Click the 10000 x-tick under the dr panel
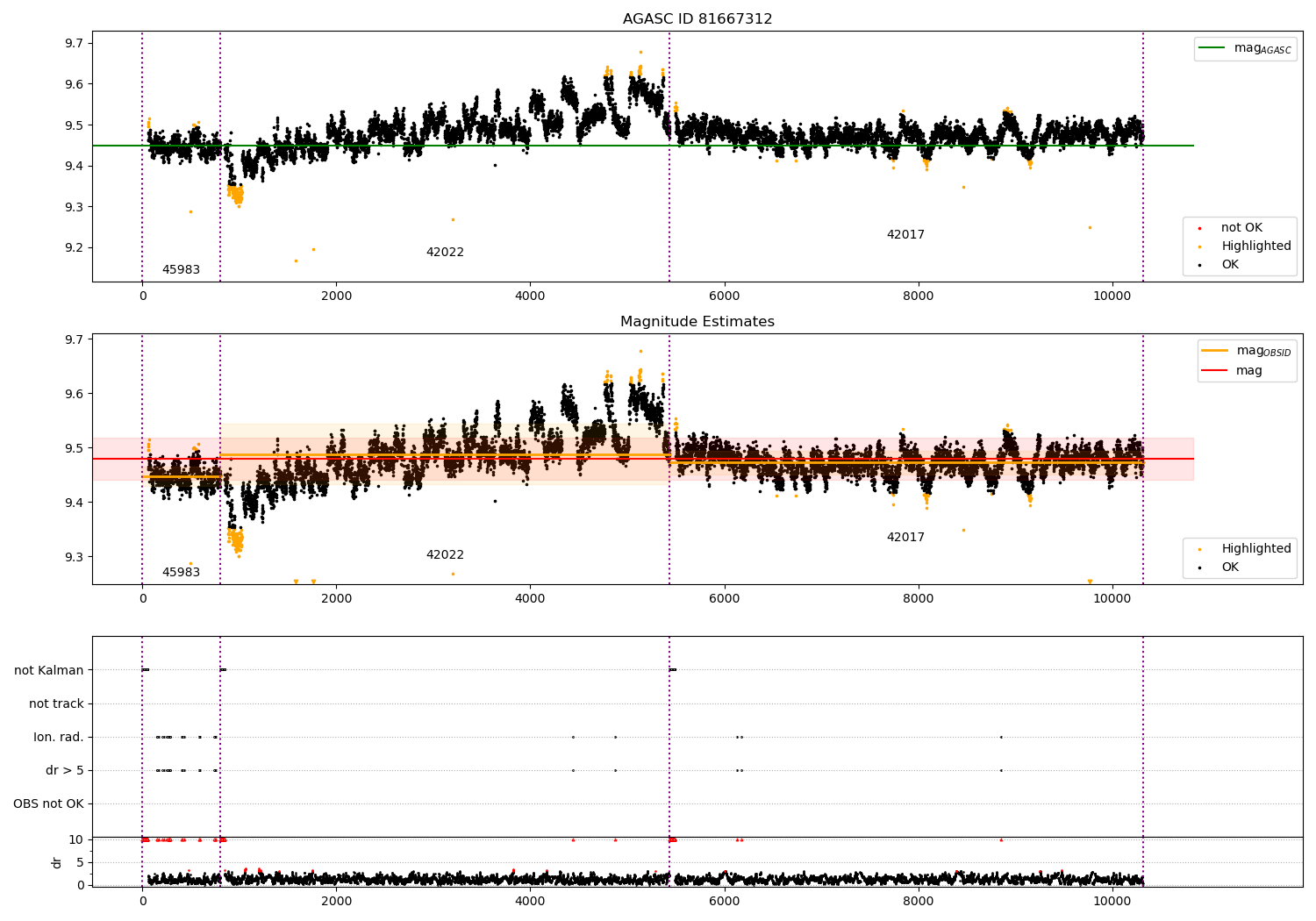The width and height of the screenshot is (1316, 921). click(1112, 901)
